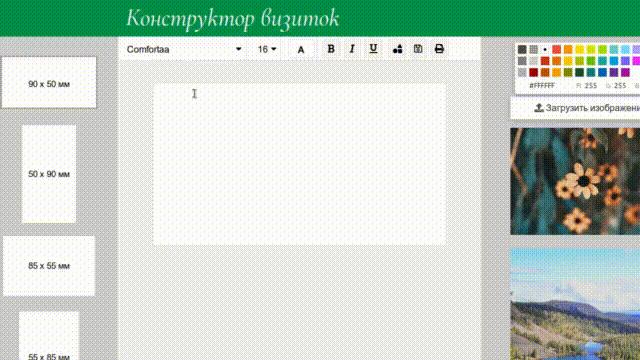Pick the dark maroon red swatch
Image resolution: width=640 pixels, height=360 pixels.
[533, 72]
